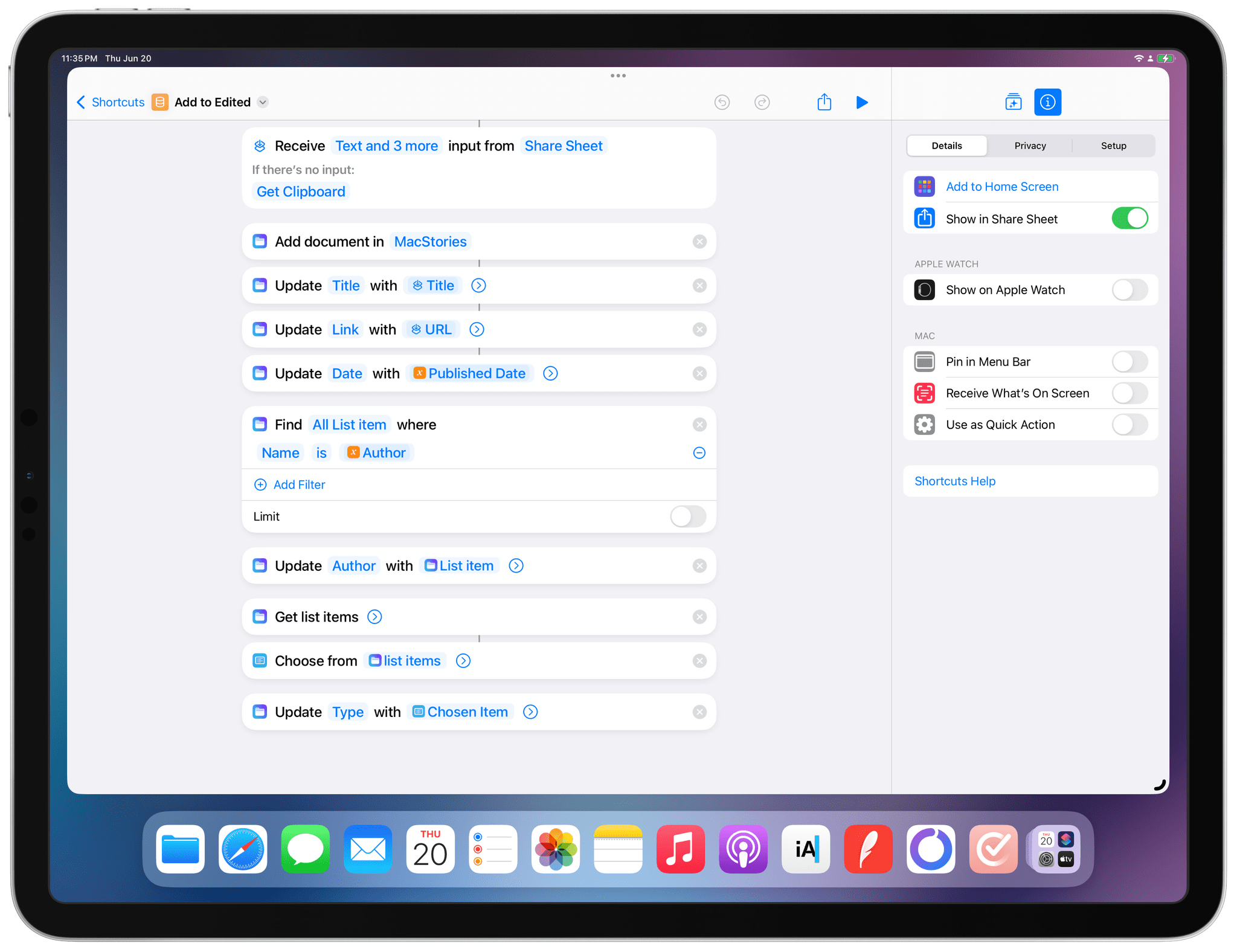Turn on Receive What's On Screen
The width and height of the screenshot is (1237, 952).
(1129, 393)
